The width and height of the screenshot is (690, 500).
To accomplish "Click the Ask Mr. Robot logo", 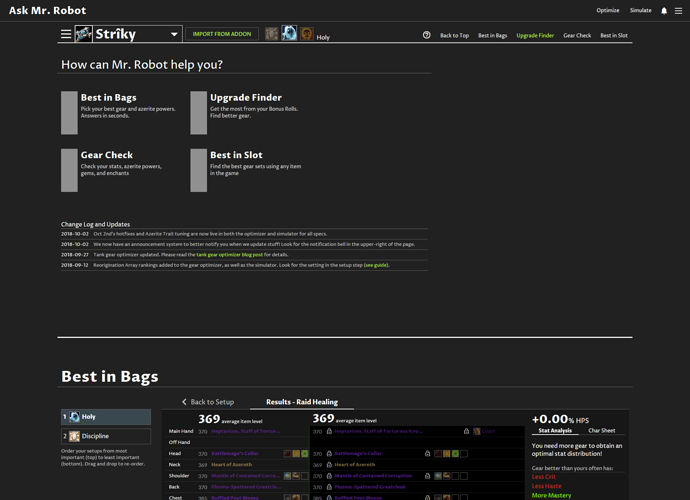I will 48,10.
